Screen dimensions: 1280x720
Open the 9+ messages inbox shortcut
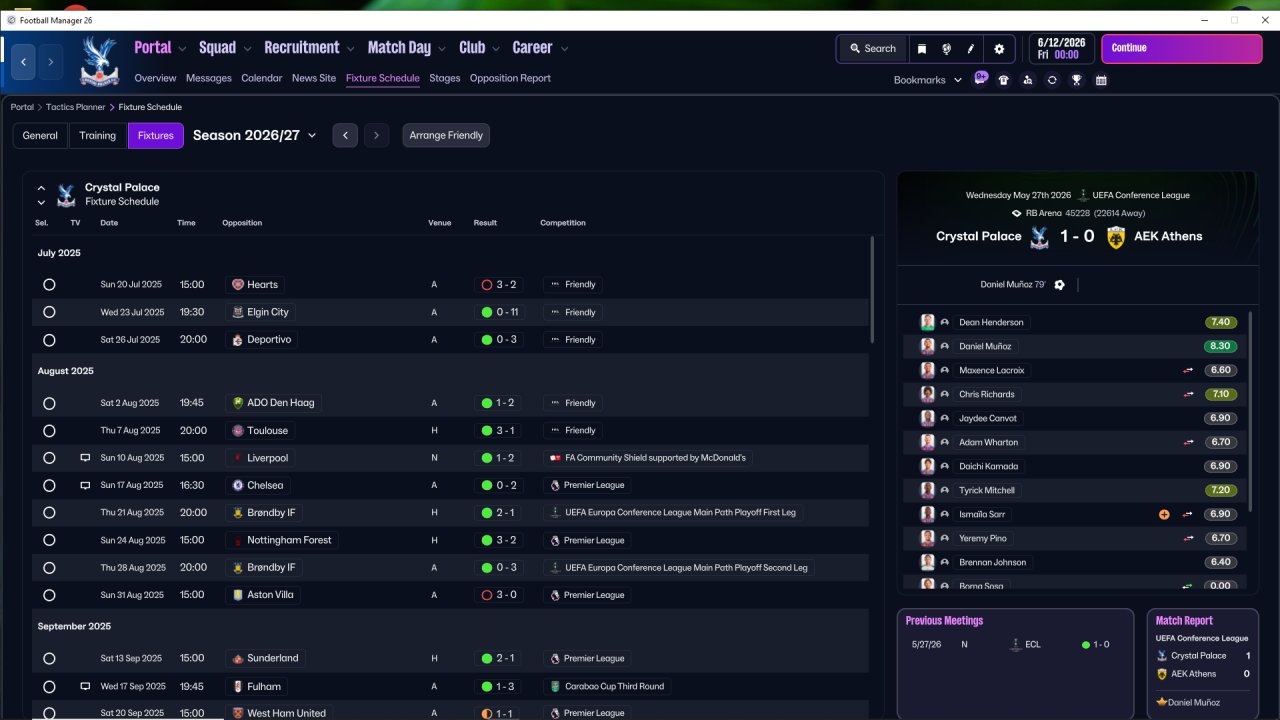point(981,79)
